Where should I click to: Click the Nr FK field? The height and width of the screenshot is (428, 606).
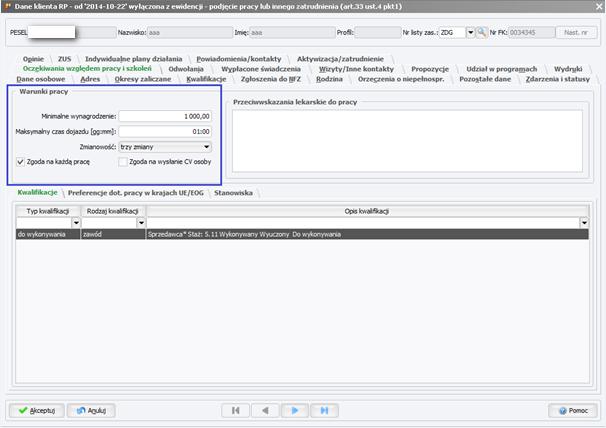pos(531,32)
